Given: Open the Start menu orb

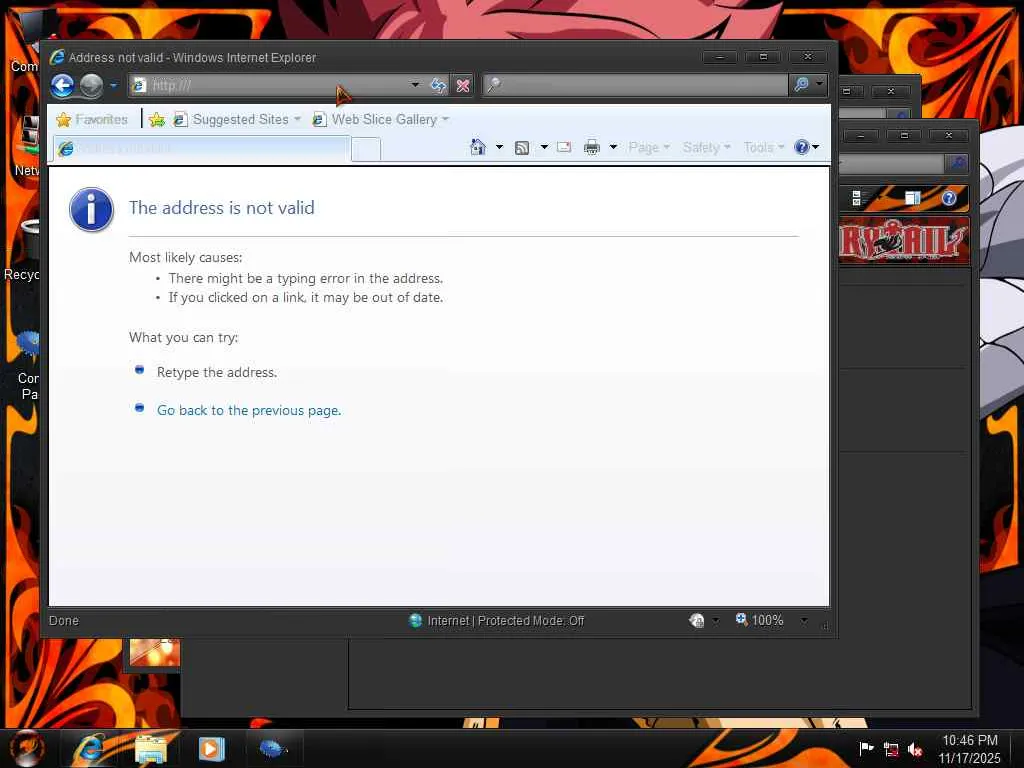Looking at the screenshot, I should tap(27, 748).
